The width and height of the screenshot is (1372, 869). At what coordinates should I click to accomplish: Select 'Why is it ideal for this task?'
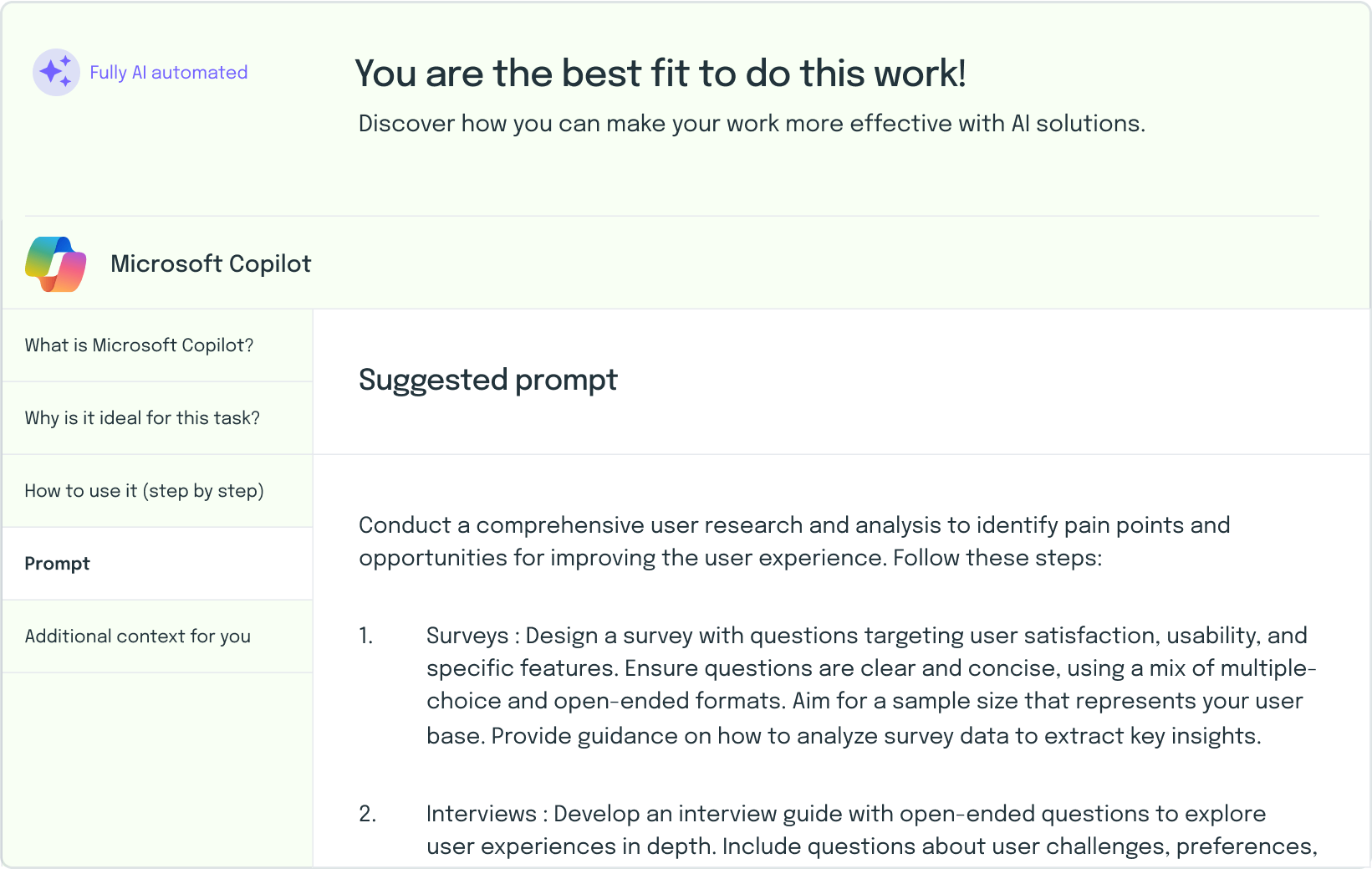157,418
